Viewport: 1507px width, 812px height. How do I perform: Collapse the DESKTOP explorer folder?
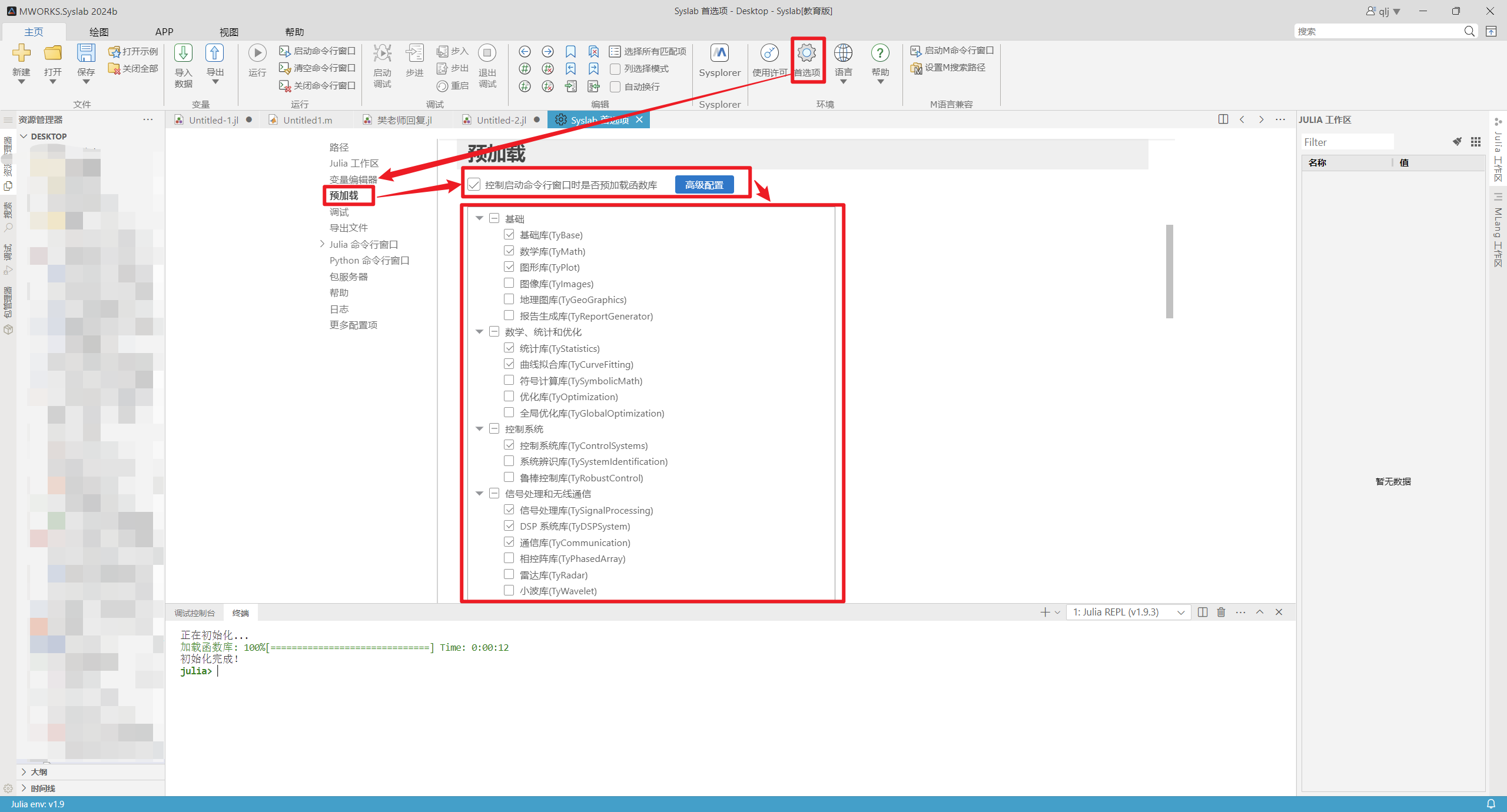point(24,137)
